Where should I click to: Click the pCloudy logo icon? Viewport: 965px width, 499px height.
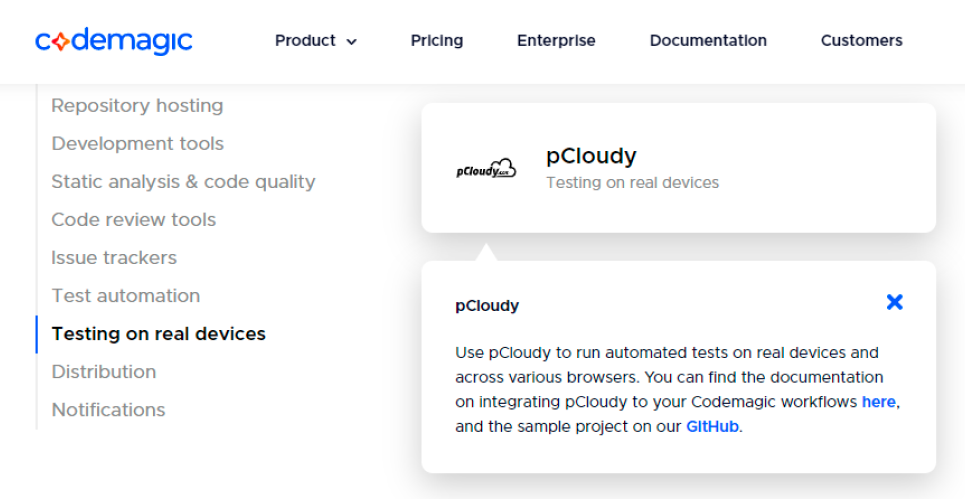click(486, 169)
